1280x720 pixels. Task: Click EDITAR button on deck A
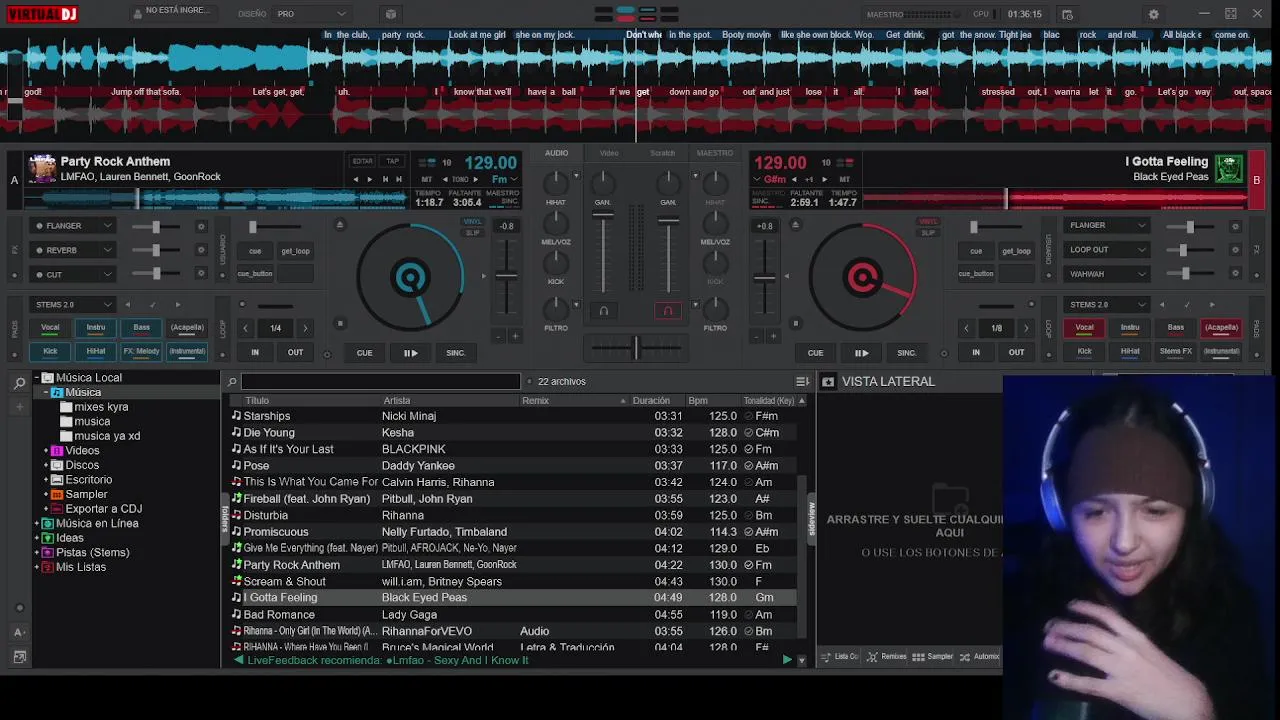(362, 161)
